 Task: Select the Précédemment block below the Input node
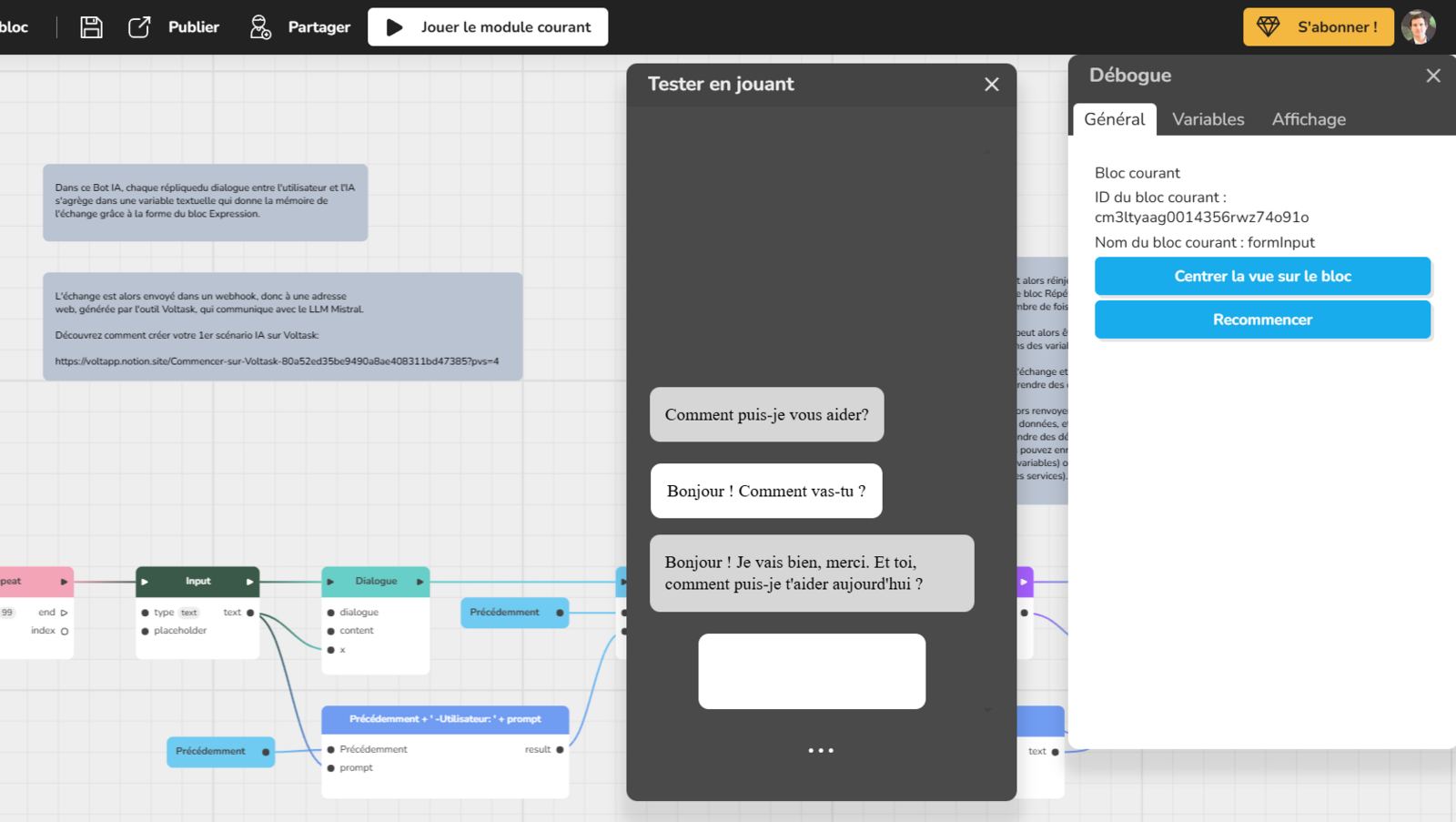(x=220, y=752)
